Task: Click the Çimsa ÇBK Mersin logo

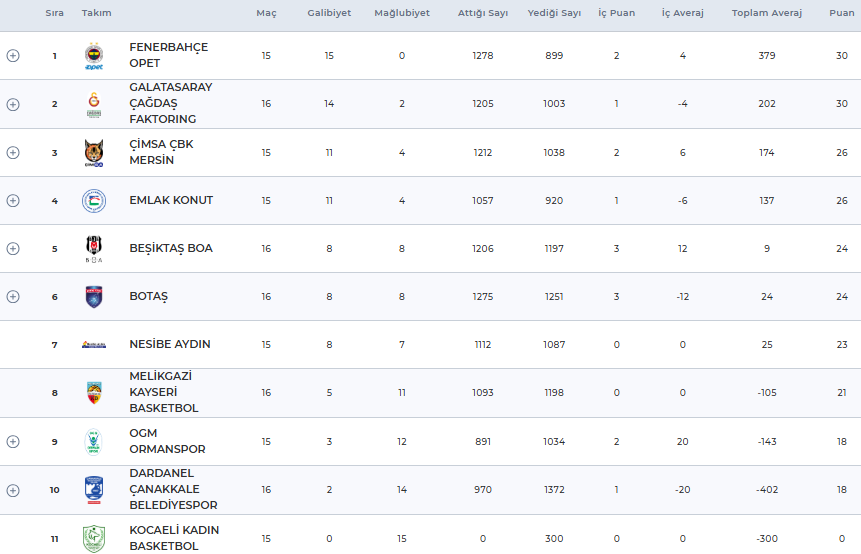Action: pyautogui.click(x=94, y=152)
